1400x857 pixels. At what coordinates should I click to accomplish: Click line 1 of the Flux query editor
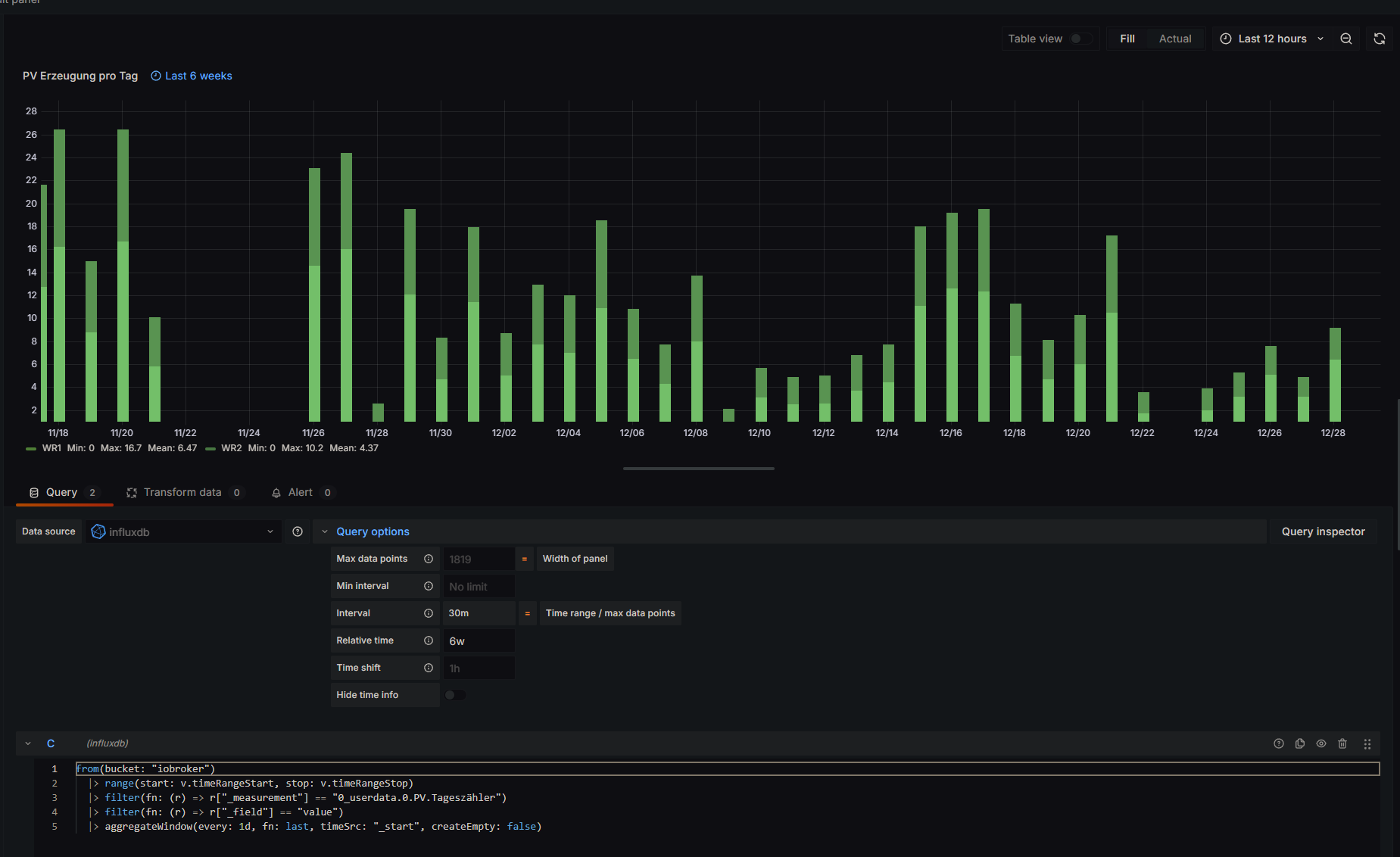(x=727, y=768)
